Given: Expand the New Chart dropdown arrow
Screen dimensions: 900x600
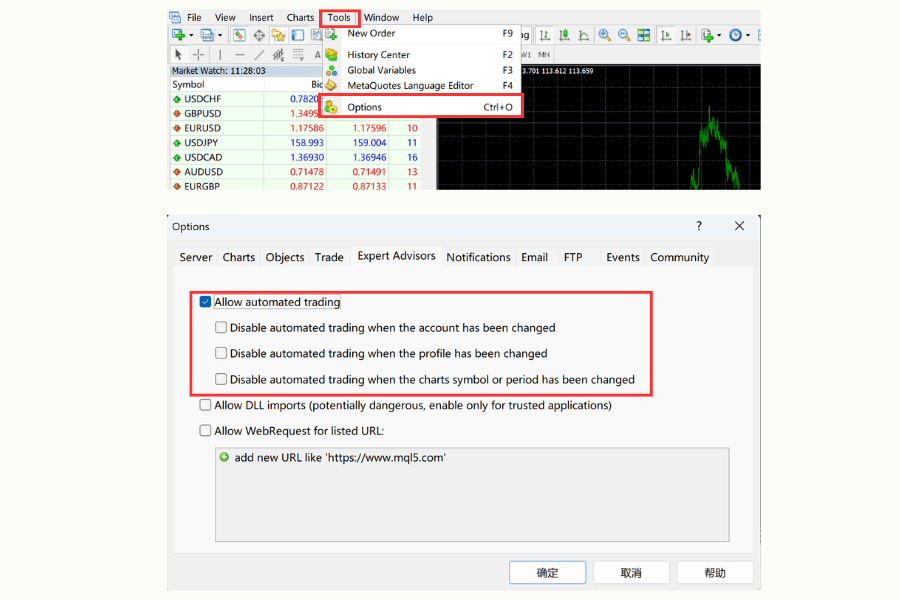Looking at the screenshot, I should [191, 36].
